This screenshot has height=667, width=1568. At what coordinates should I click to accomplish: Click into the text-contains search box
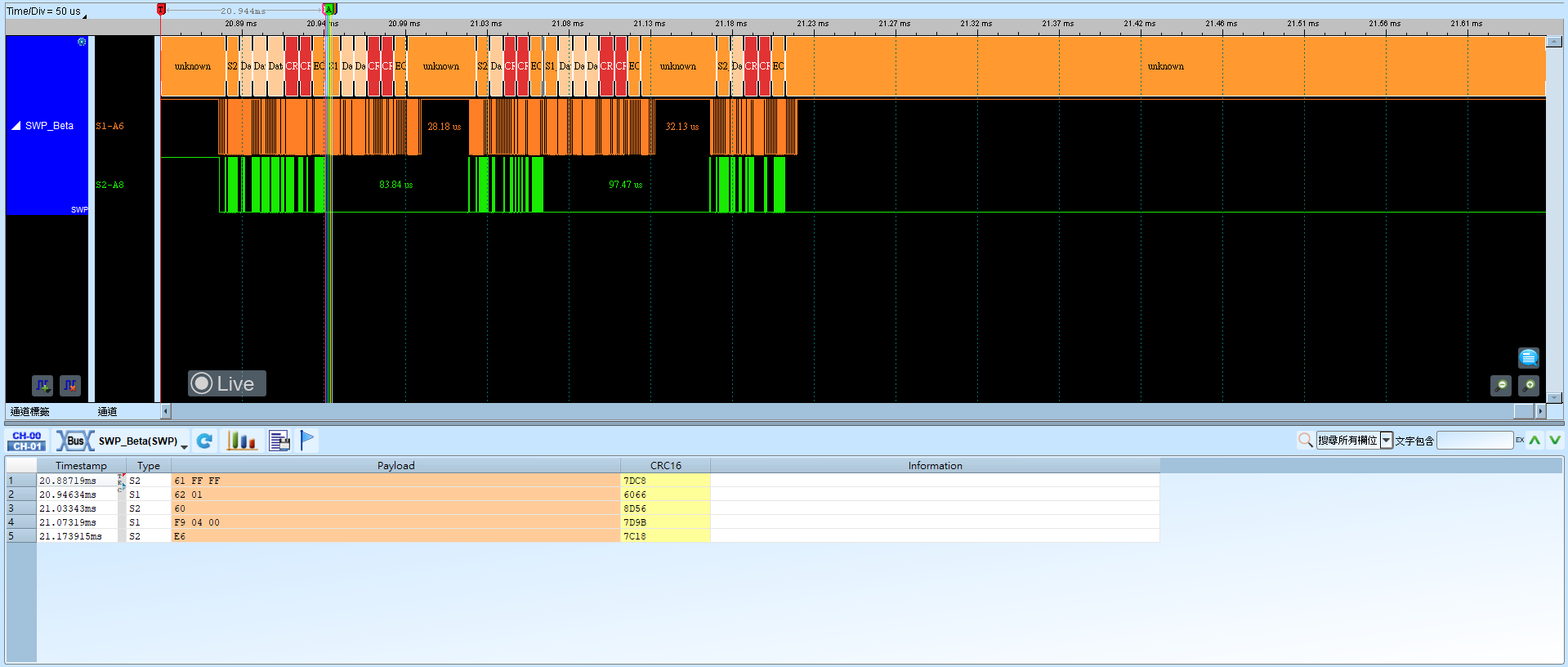1475,441
